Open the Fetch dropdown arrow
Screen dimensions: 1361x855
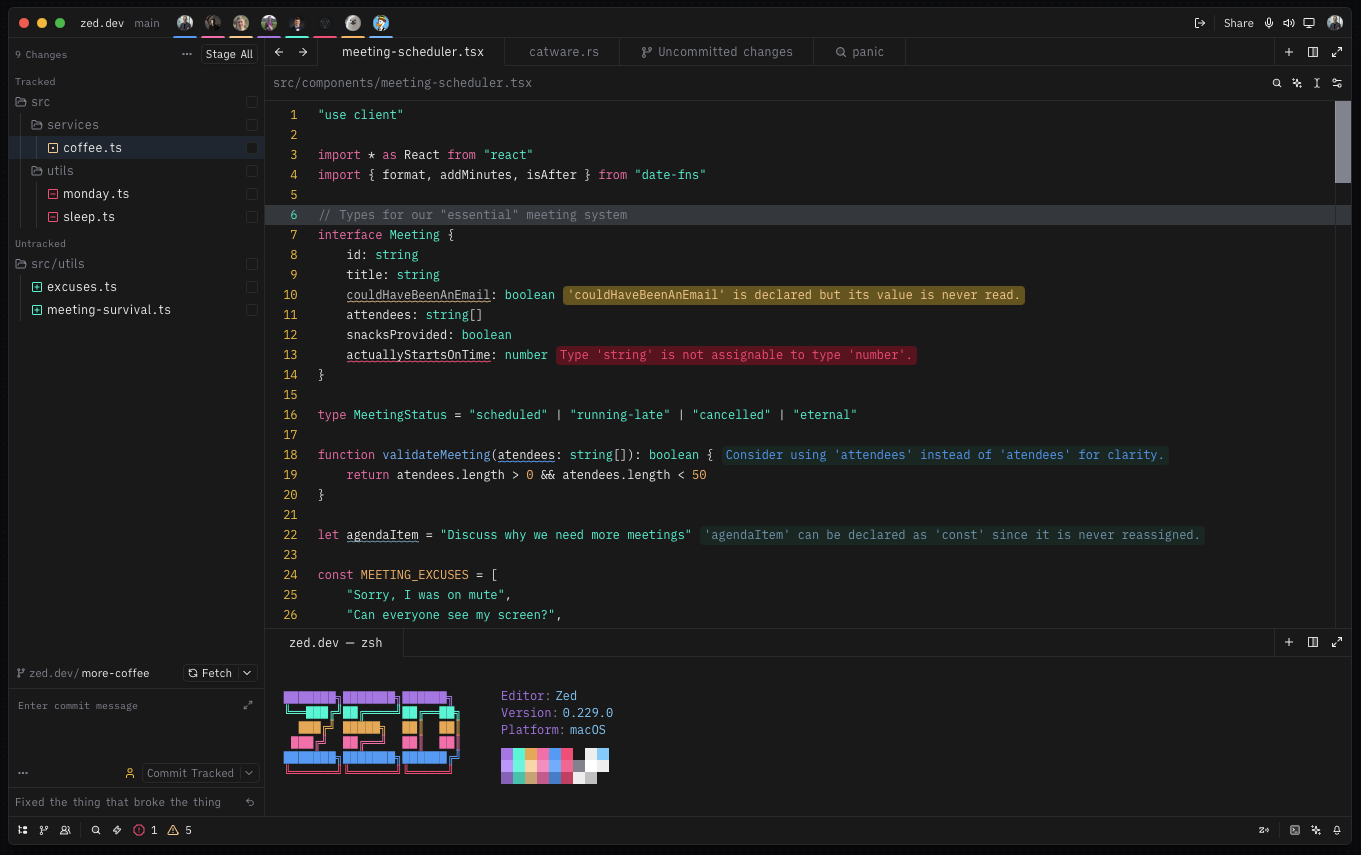pyautogui.click(x=248, y=673)
